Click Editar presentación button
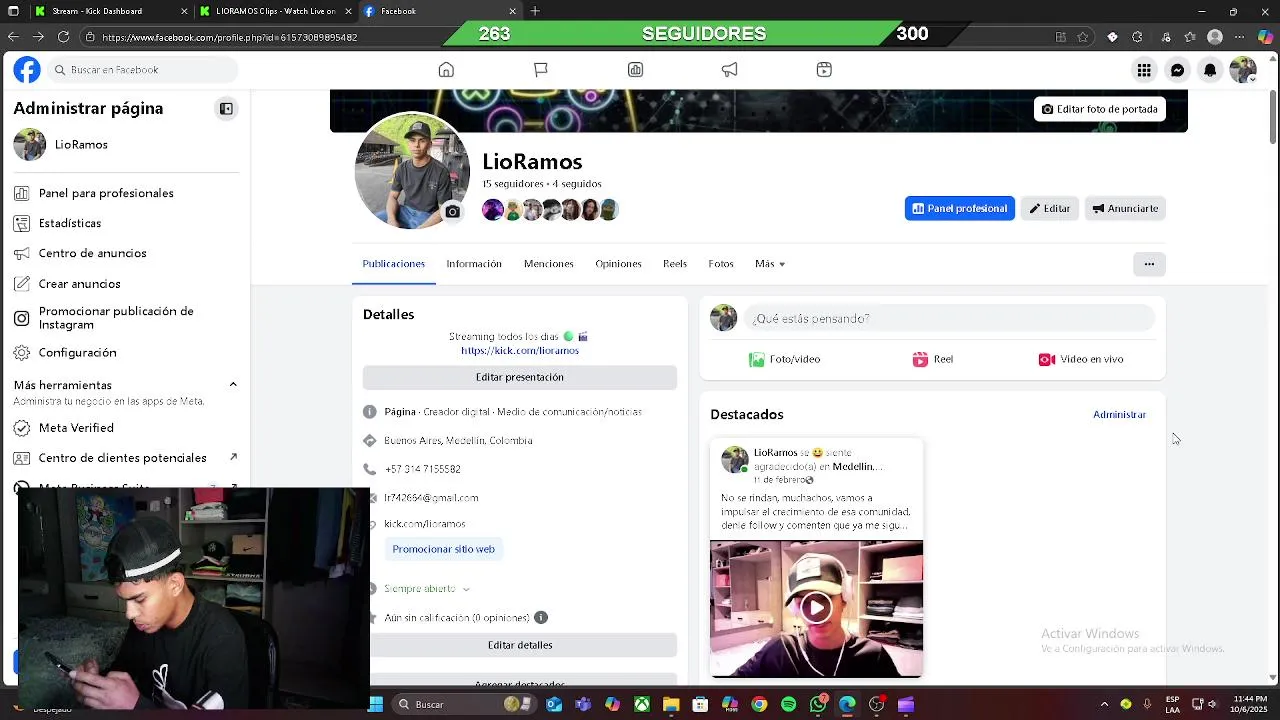The image size is (1280, 720). 520,377
